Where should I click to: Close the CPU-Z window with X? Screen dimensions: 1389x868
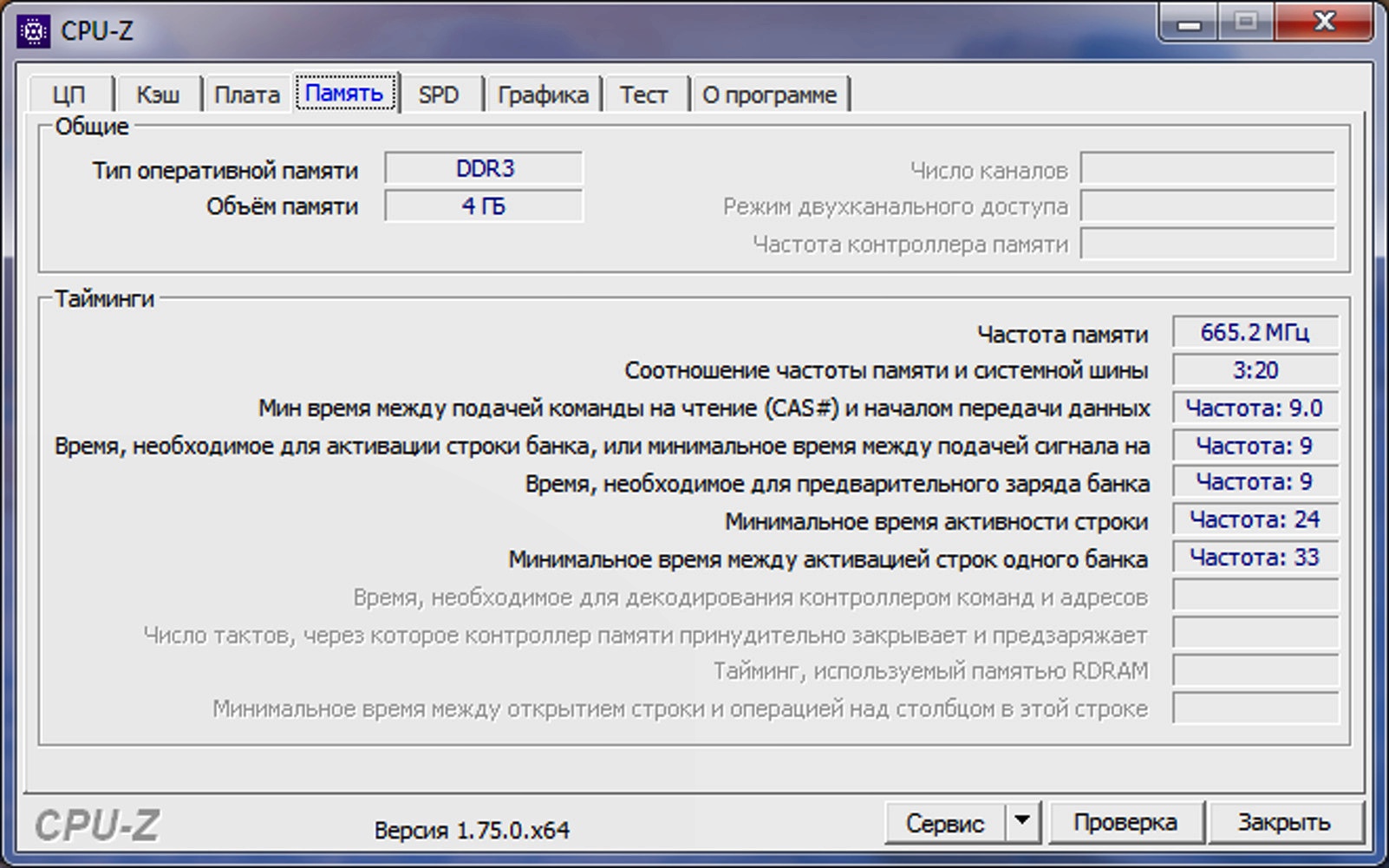click(x=1324, y=22)
